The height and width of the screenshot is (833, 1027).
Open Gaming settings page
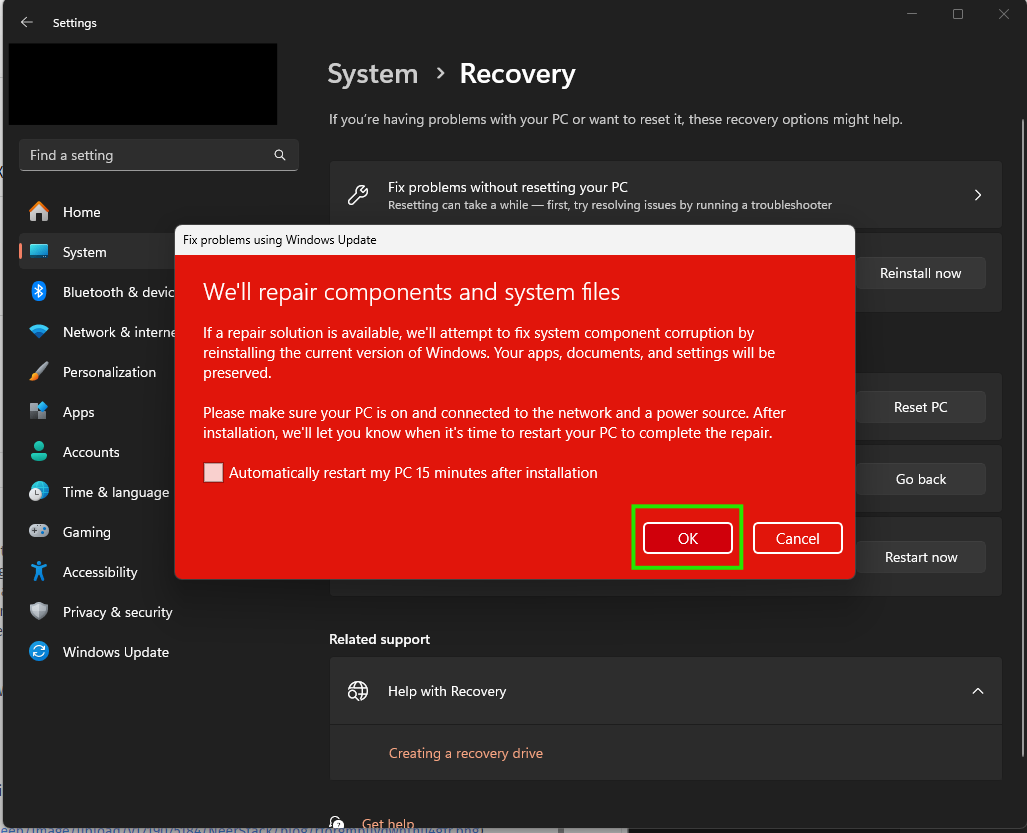pos(98,531)
